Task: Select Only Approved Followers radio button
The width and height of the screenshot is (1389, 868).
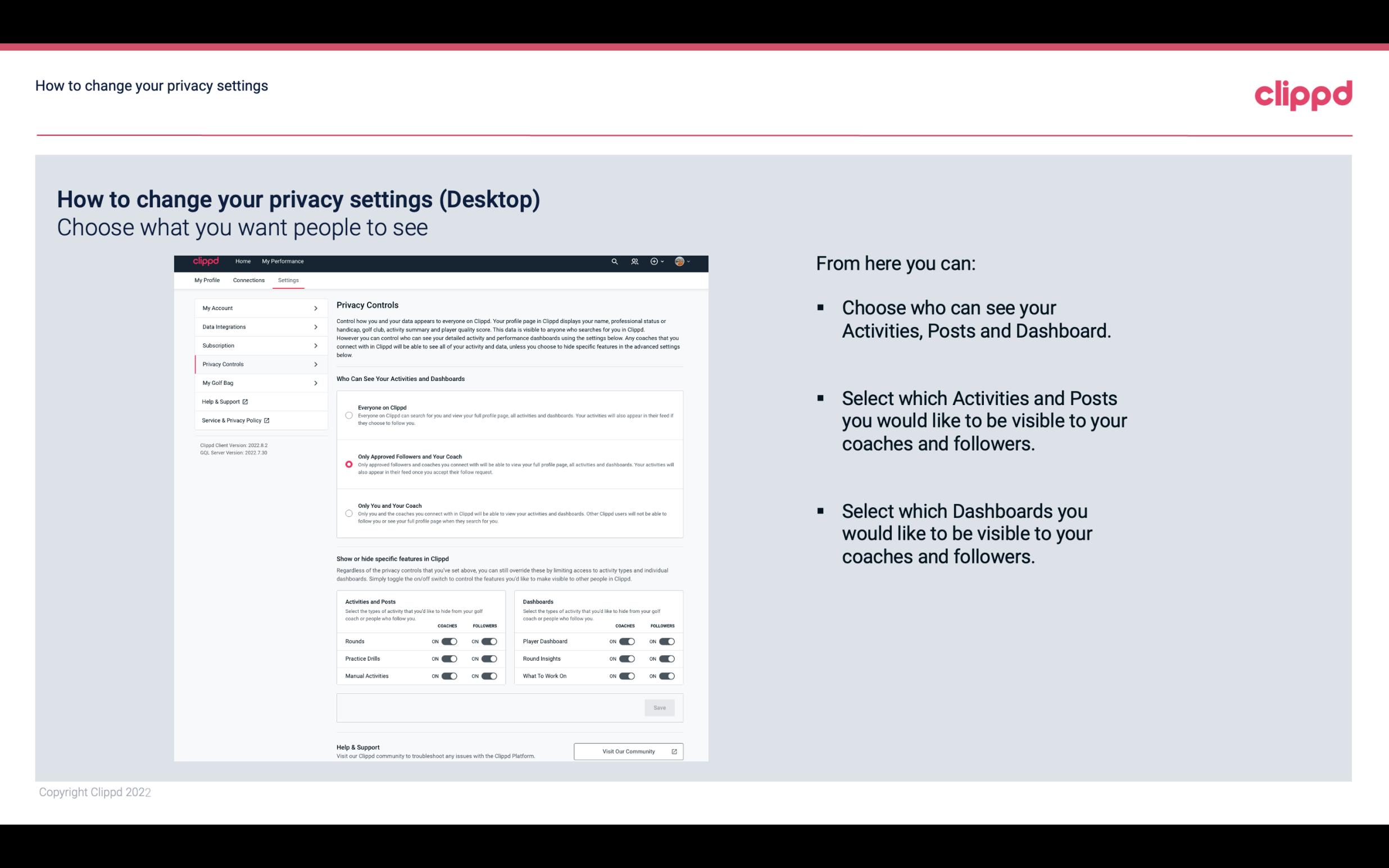Action: coord(348,464)
